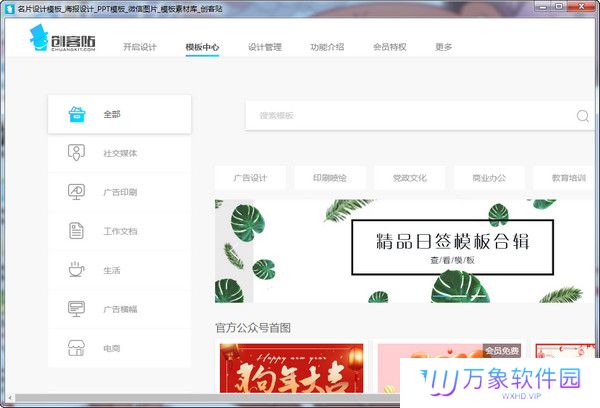Select 全部 text in sidebar
Image resolution: width=600 pixels, height=408 pixels.
112,114
